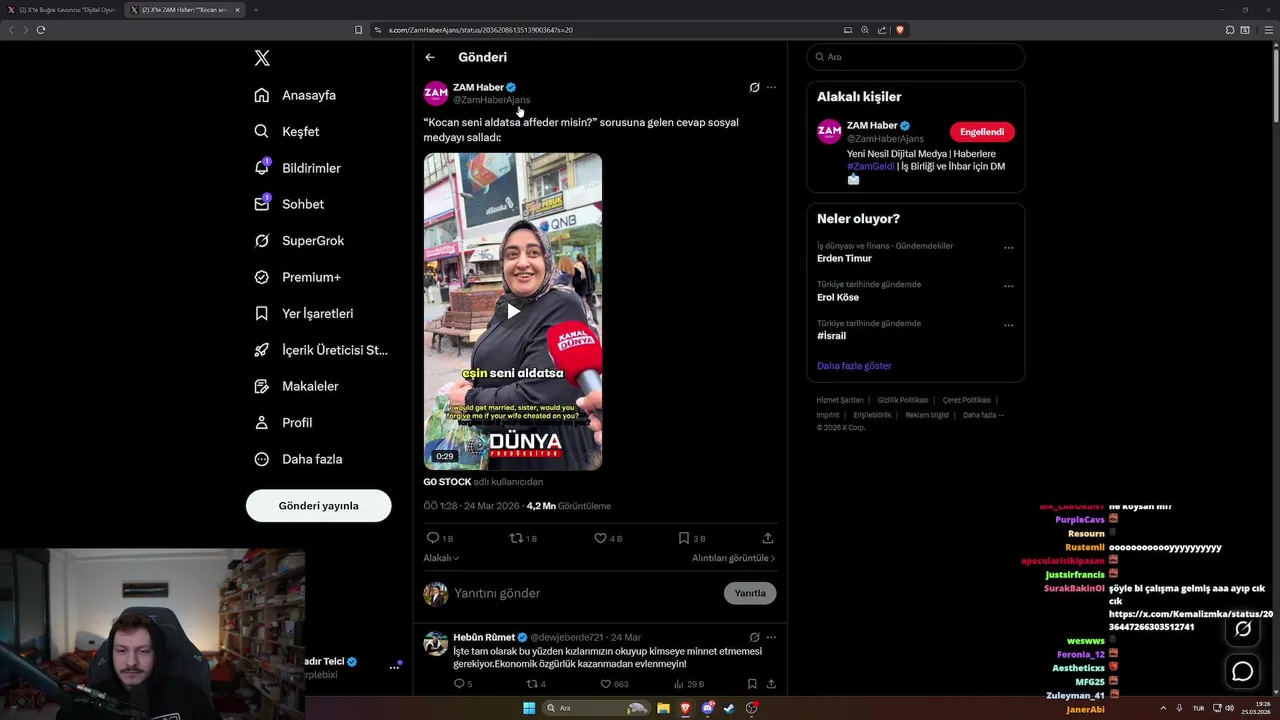Click the #ZamGeldi hashtag link

coord(871,166)
